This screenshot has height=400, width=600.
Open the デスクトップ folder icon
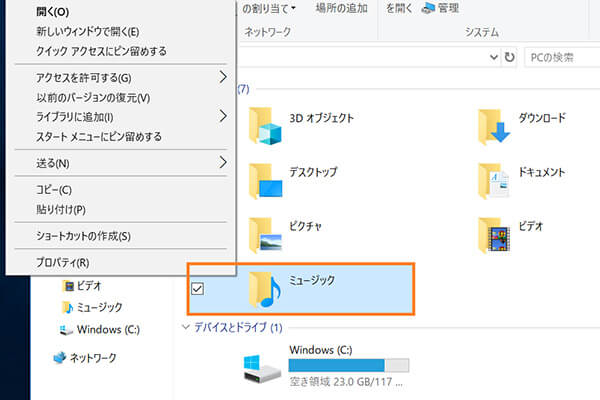point(265,181)
